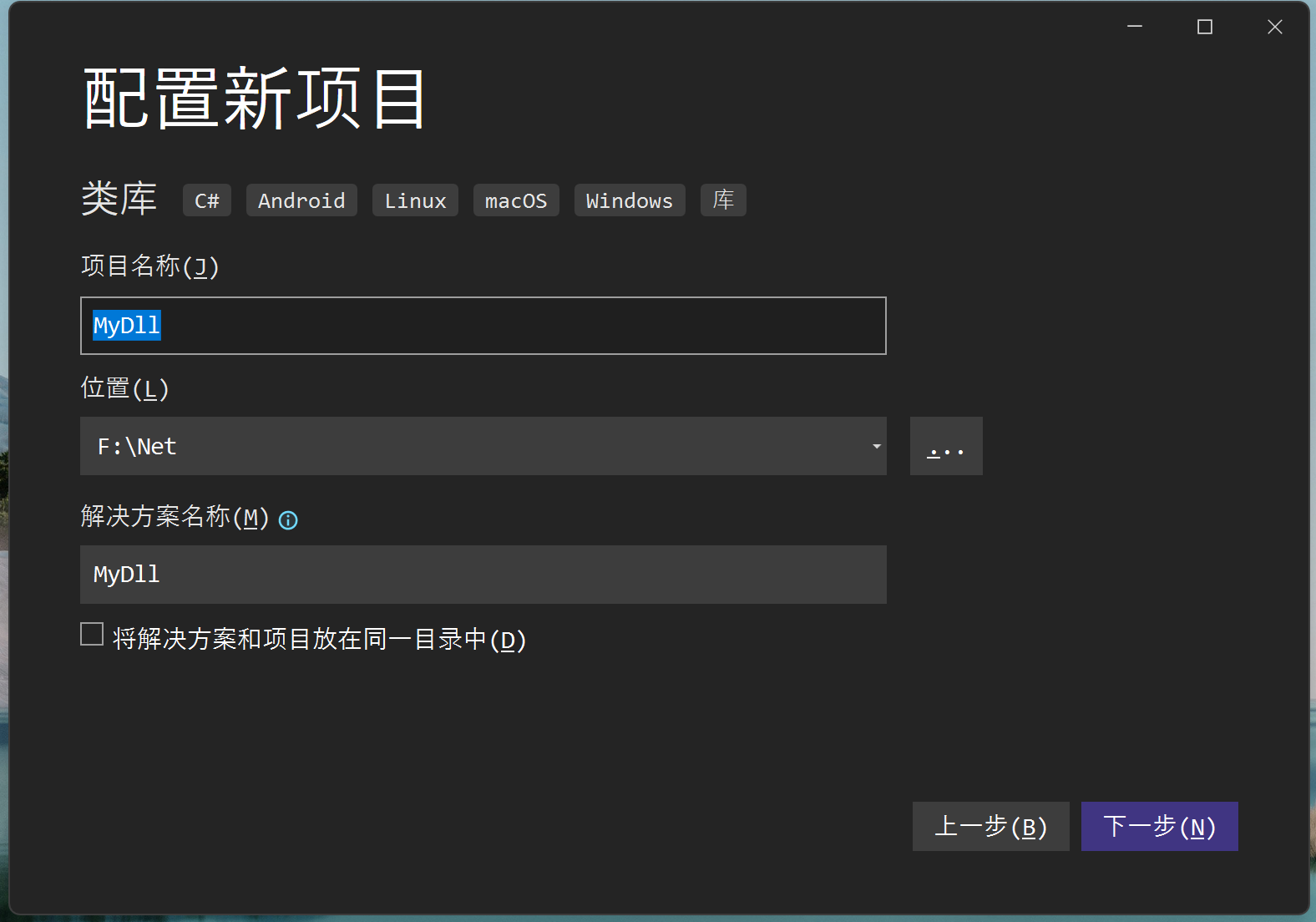1316x922 pixels.
Task: Click the F:\Net location combo box
Action: tap(483, 446)
